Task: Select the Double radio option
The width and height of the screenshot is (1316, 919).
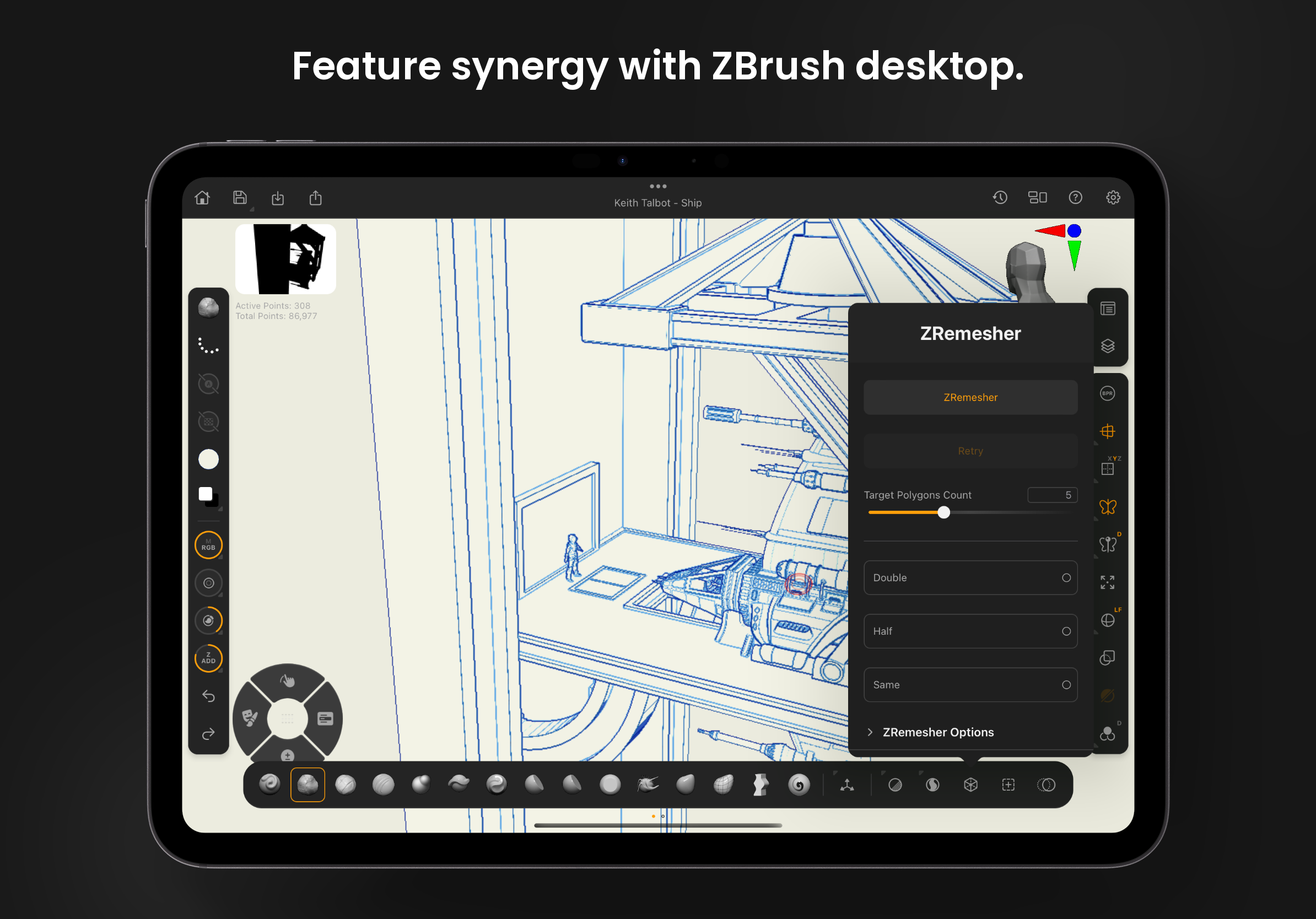Action: tap(970, 577)
